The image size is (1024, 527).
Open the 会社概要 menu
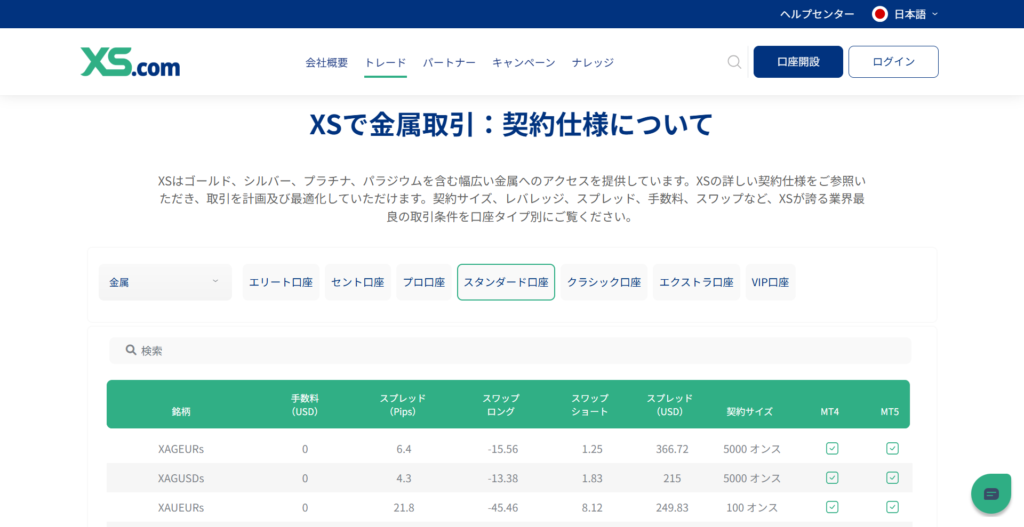[327, 63]
